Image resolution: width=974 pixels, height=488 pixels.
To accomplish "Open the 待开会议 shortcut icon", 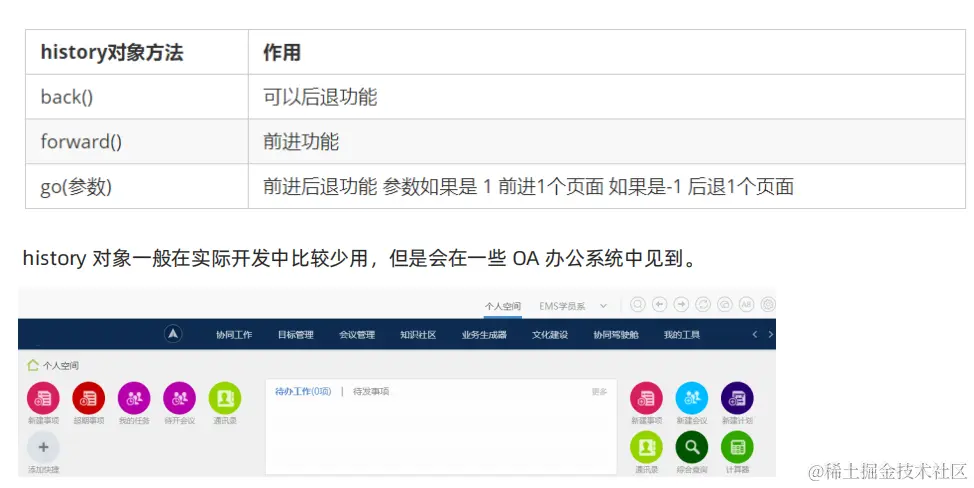I will point(180,398).
